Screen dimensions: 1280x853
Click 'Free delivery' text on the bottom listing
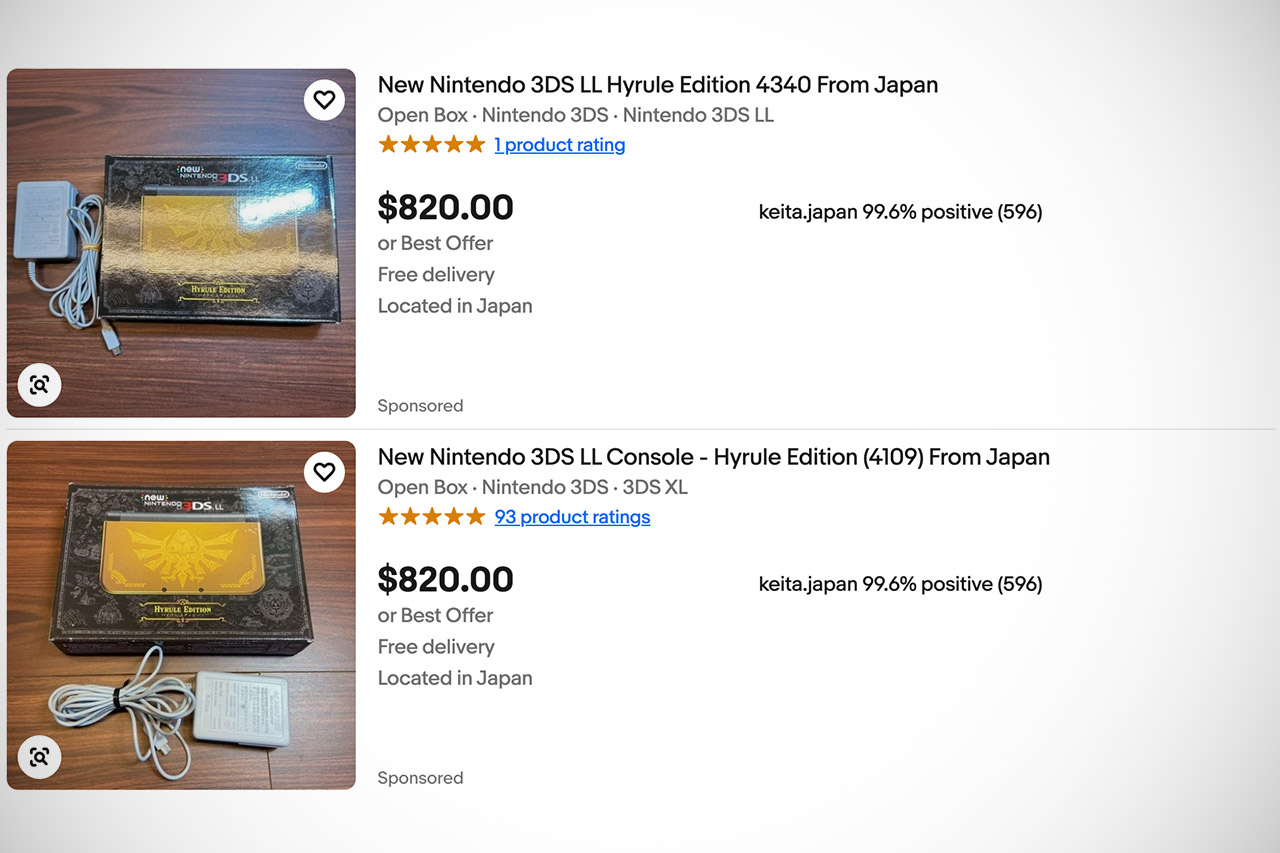click(x=436, y=647)
